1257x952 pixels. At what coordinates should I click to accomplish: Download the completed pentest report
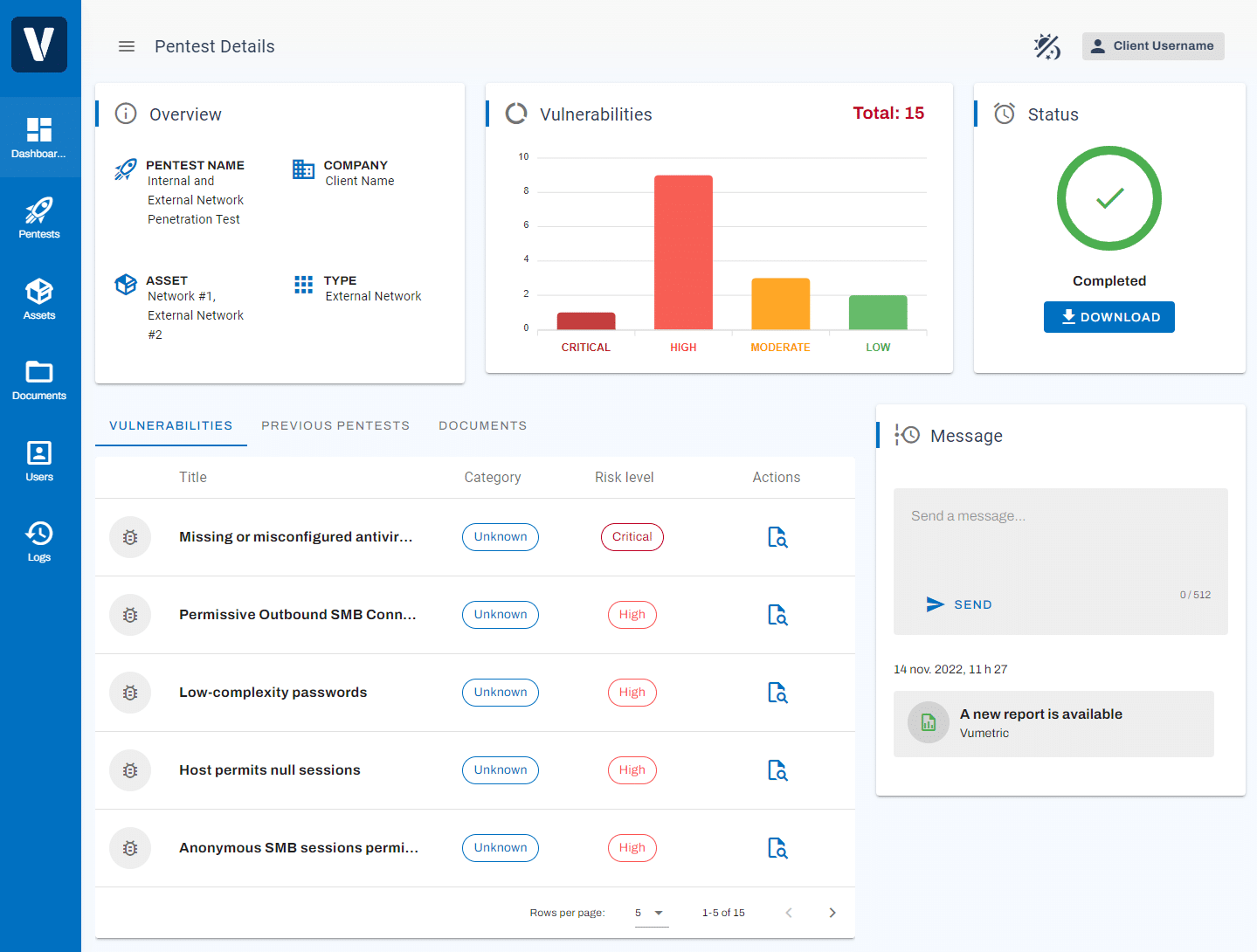[x=1109, y=317]
